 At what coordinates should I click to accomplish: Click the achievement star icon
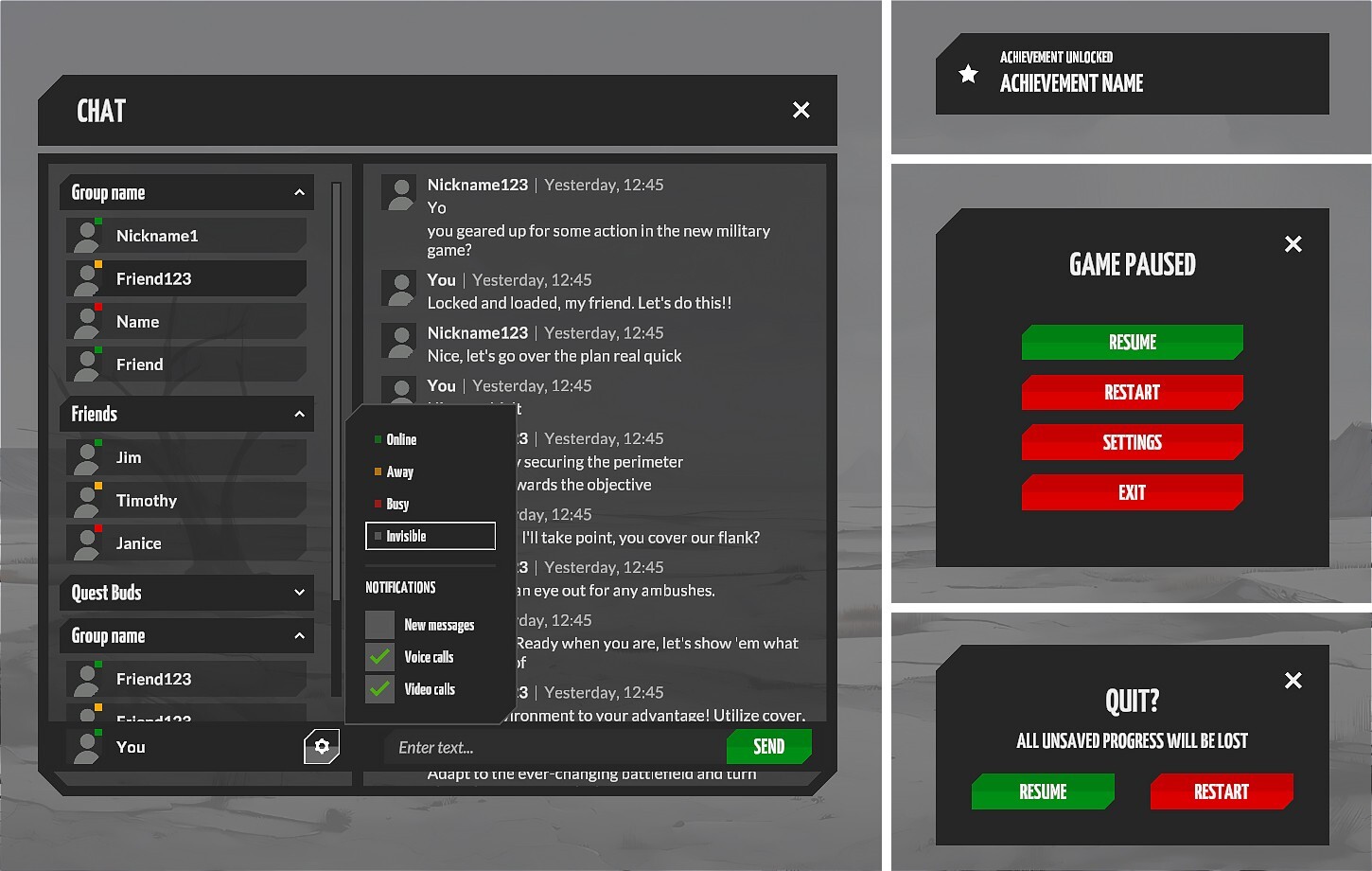(967, 73)
